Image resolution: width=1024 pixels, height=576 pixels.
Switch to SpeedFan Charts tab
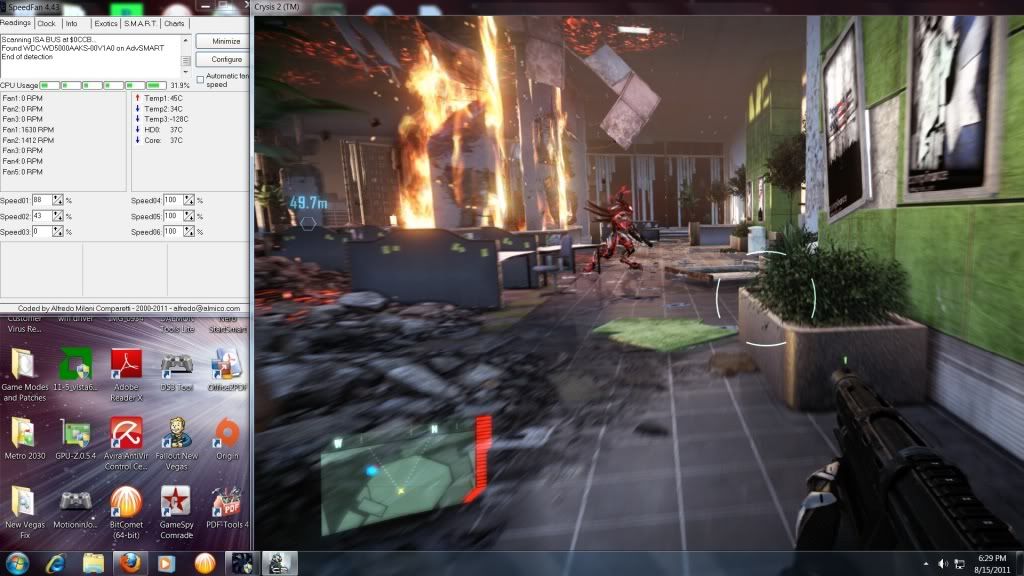pyautogui.click(x=174, y=24)
